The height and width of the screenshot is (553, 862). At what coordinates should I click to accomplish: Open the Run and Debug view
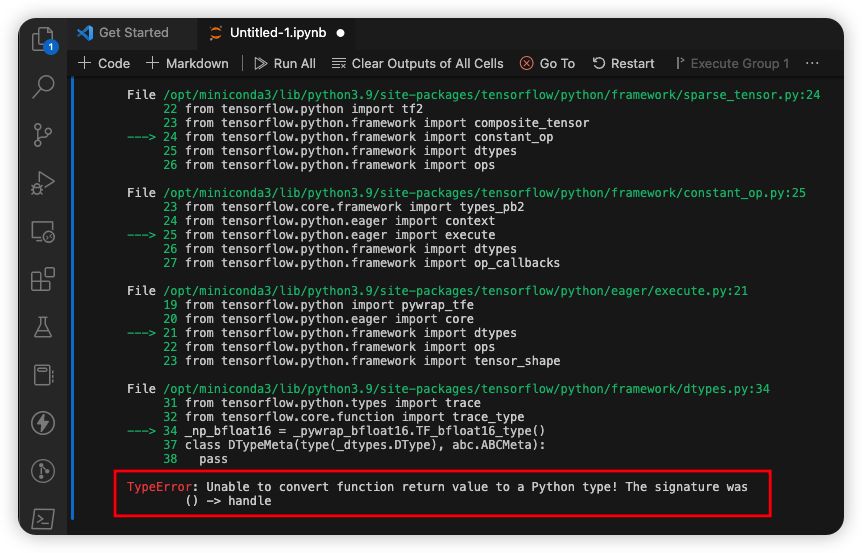click(x=43, y=183)
